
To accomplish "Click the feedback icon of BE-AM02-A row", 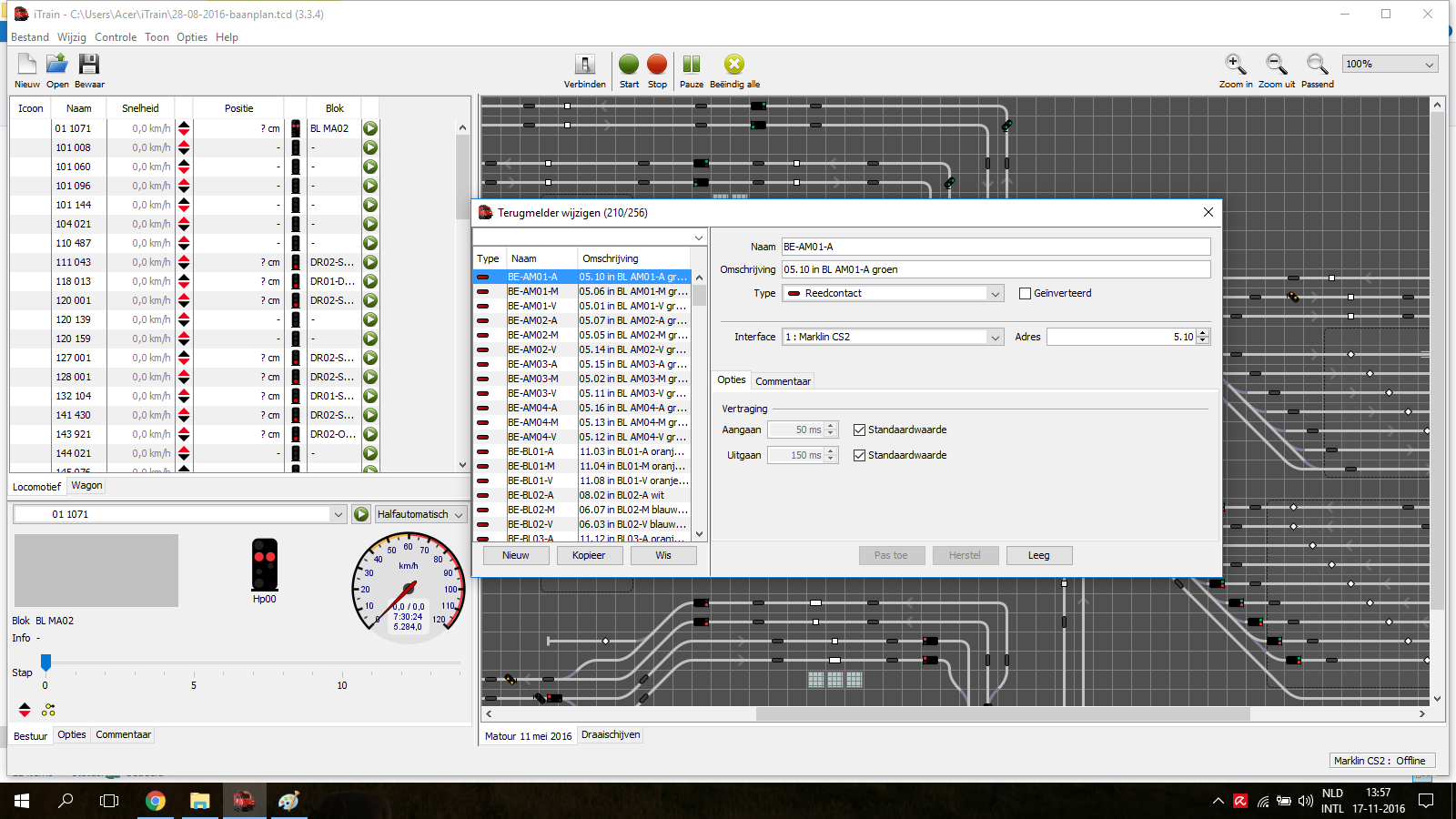I will tap(482, 320).
